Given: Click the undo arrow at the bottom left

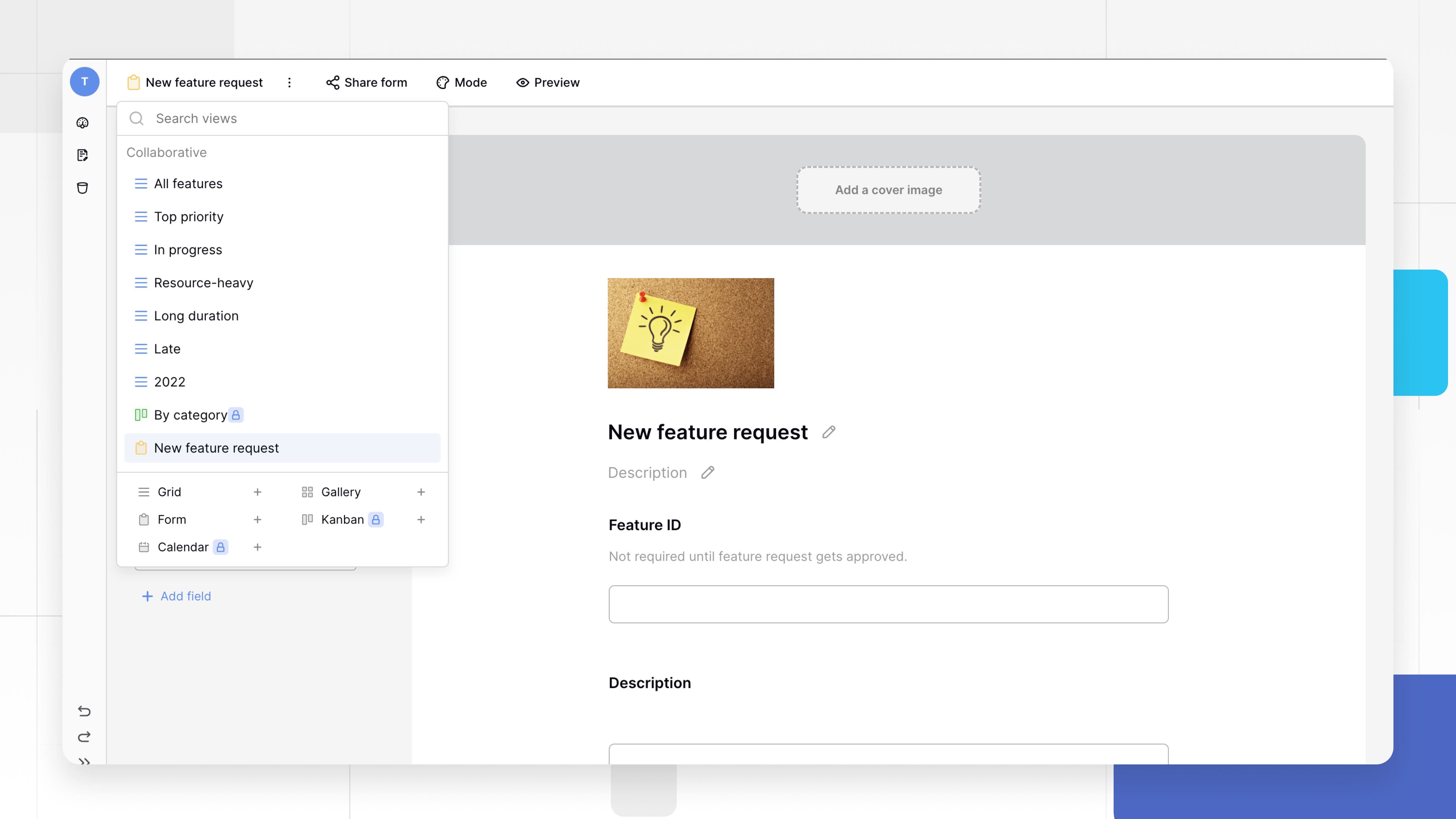Looking at the screenshot, I should coord(84,712).
